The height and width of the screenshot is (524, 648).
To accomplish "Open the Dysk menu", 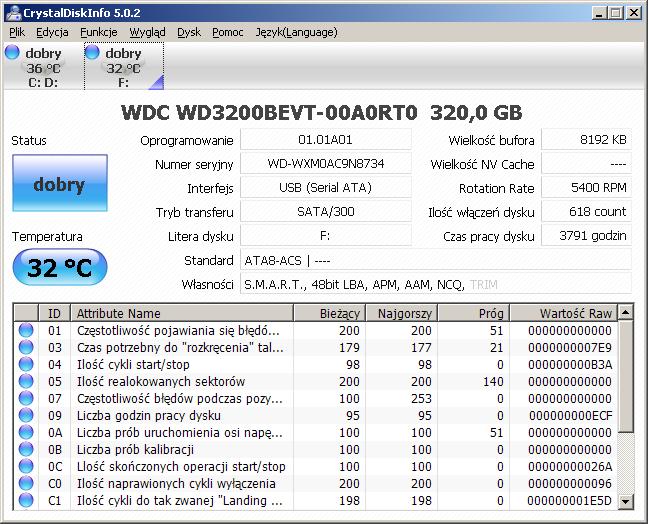I will point(189,32).
